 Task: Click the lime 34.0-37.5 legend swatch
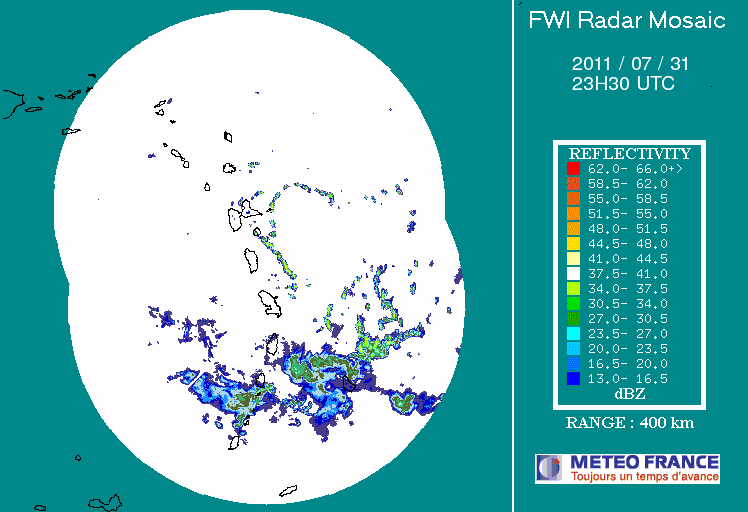(x=573, y=289)
